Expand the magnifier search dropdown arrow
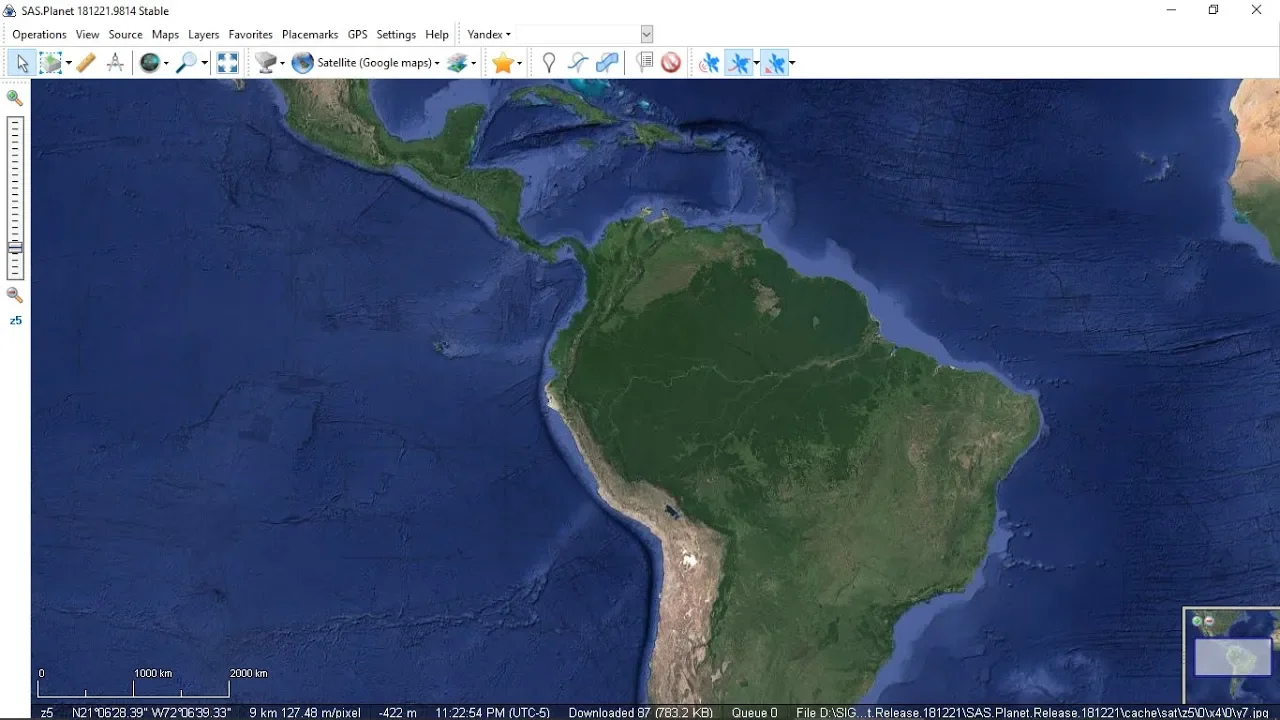This screenshot has width=1280, height=720. (x=204, y=63)
